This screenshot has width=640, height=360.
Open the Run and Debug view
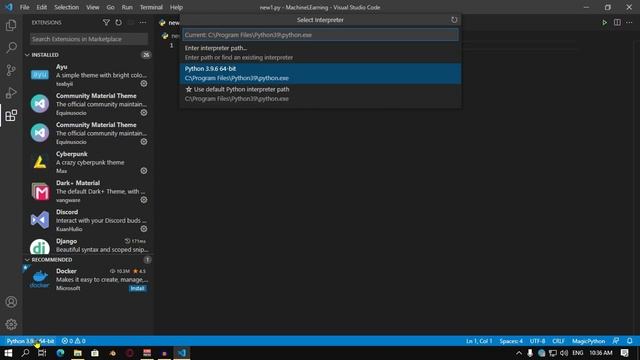click(11, 93)
